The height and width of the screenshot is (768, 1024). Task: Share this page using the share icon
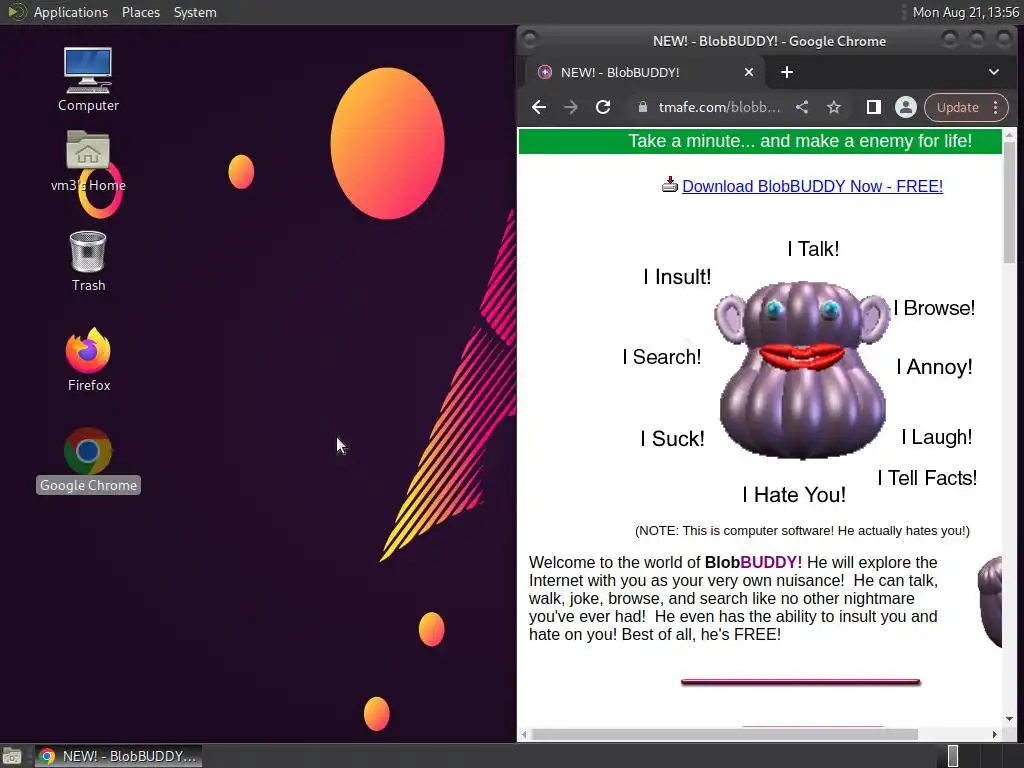(x=802, y=107)
